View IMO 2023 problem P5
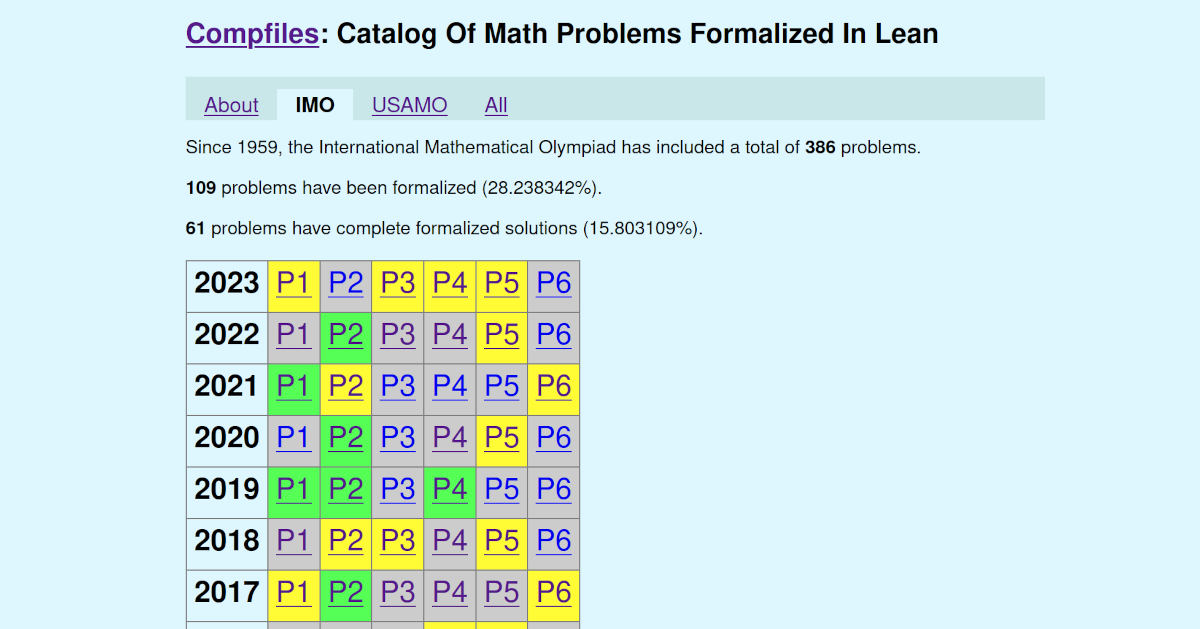 coord(502,283)
